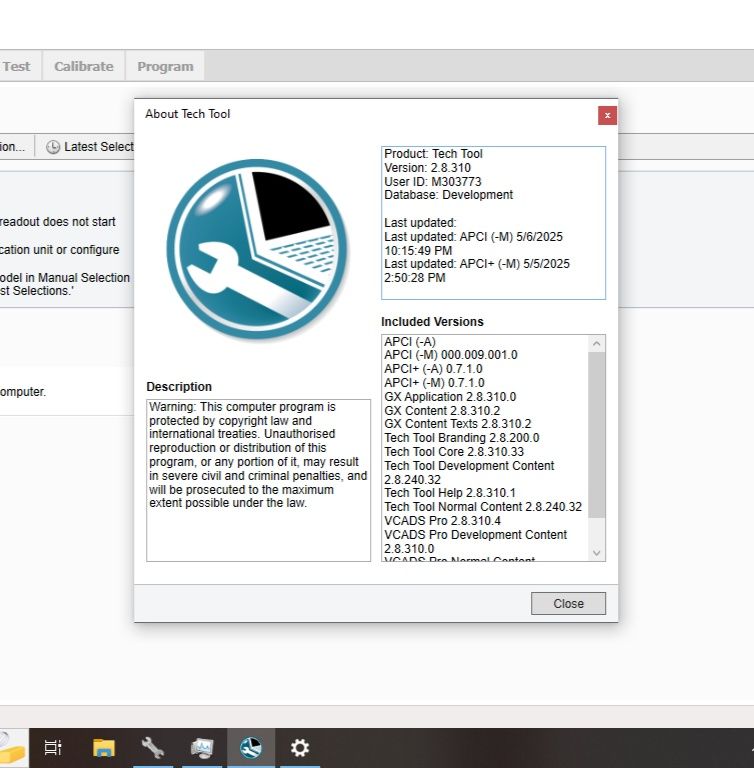754x768 pixels.
Task: Select 'GX Content 2.8.310.2' entry
Action: [x=442, y=410]
